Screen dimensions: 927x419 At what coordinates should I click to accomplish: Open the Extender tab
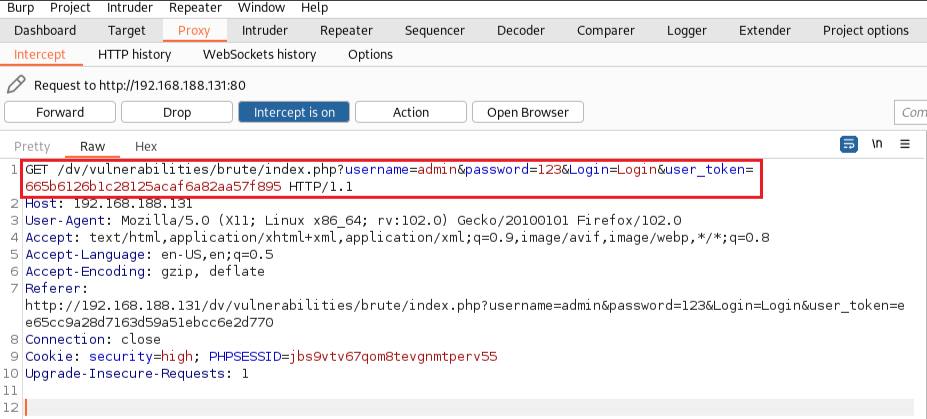click(765, 31)
